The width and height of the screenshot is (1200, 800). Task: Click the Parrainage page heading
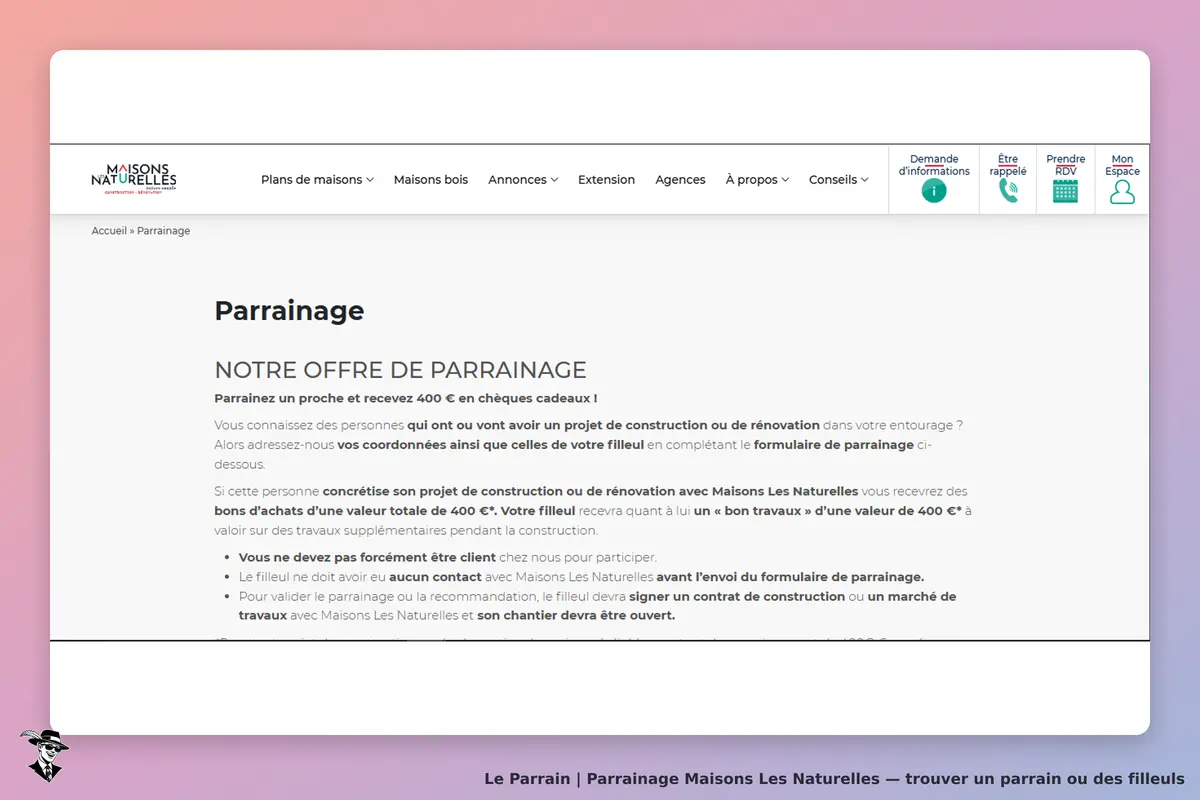(289, 311)
